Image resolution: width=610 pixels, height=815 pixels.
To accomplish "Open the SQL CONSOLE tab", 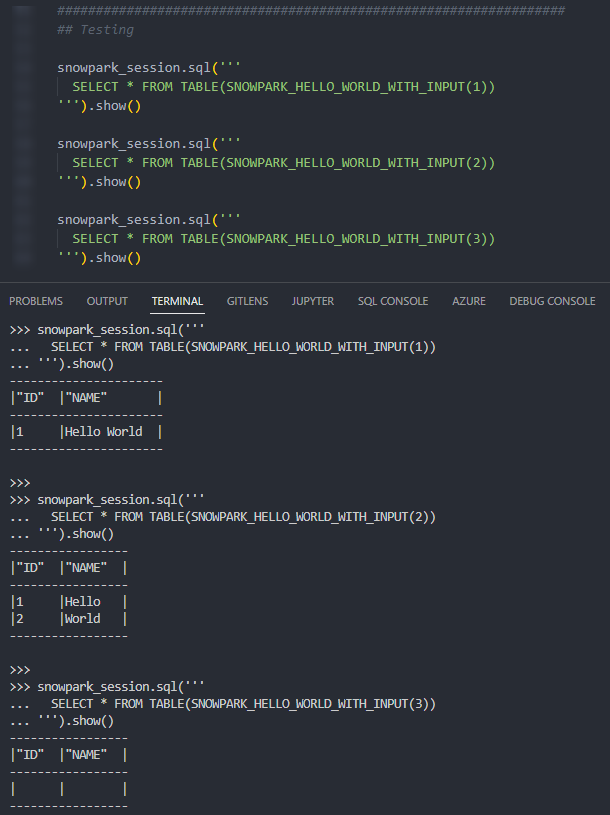I will point(393,301).
